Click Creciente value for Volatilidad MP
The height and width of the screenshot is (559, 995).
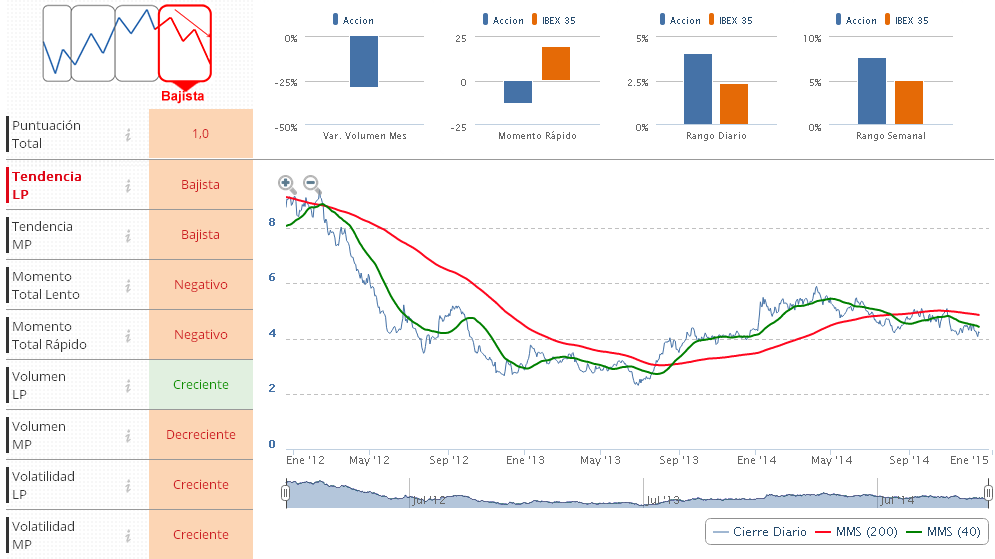201,535
